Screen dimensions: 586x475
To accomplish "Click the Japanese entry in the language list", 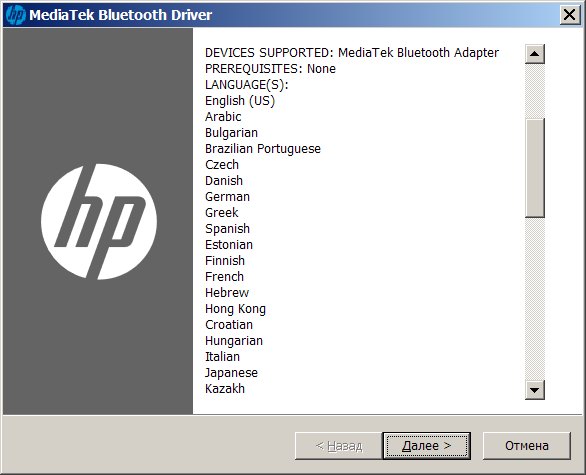I will [231, 373].
